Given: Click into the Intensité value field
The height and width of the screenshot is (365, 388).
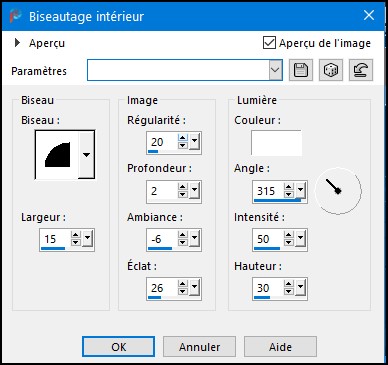Looking at the screenshot, I should coord(269,239).
